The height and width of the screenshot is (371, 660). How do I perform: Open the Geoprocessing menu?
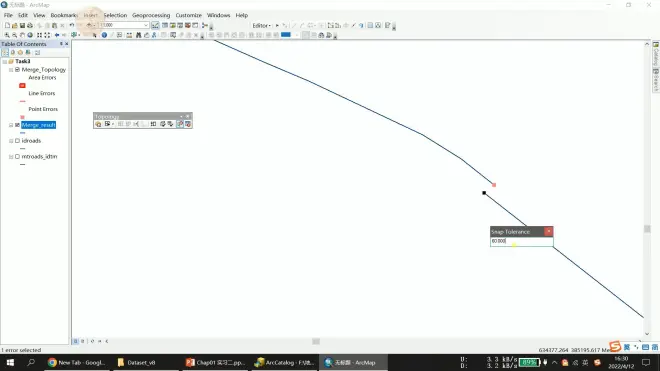[151, 15]
